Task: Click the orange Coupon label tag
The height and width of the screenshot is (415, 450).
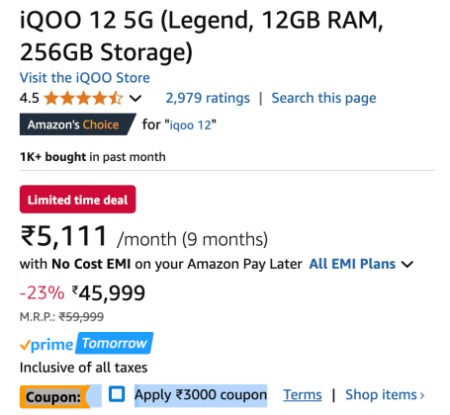Action: point(54,397)
